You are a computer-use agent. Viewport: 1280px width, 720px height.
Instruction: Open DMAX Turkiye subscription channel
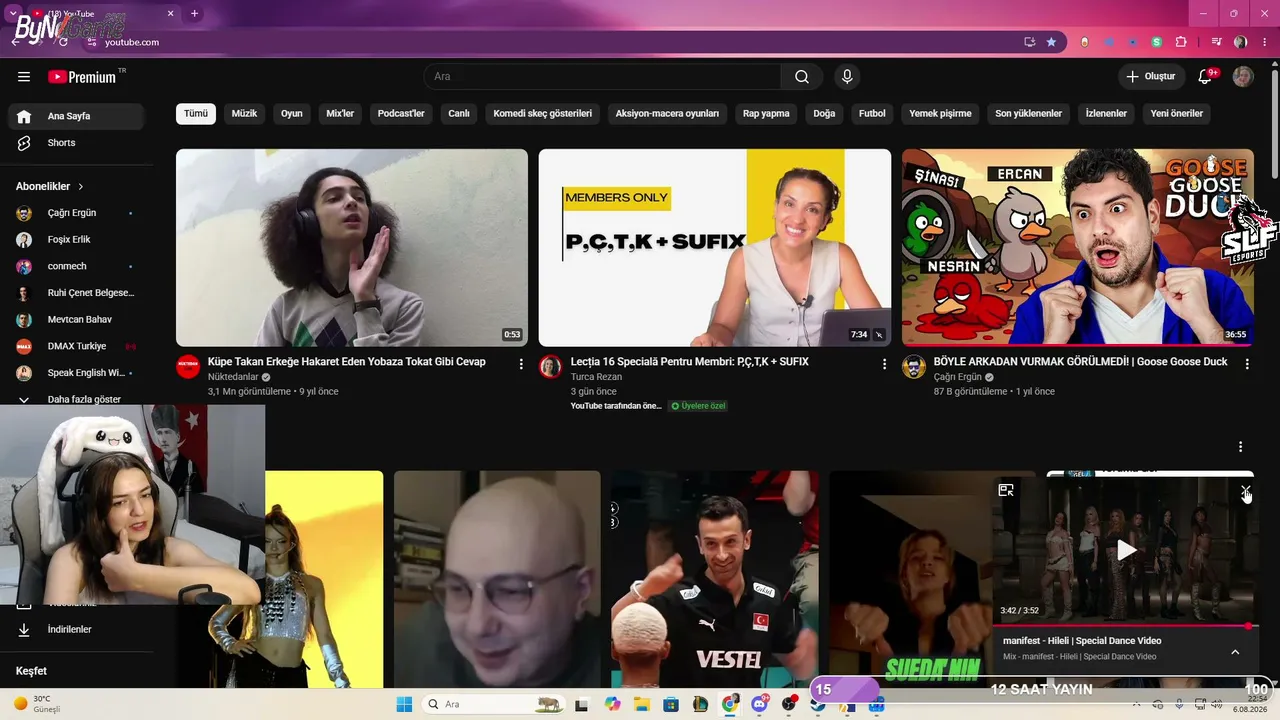76,346
